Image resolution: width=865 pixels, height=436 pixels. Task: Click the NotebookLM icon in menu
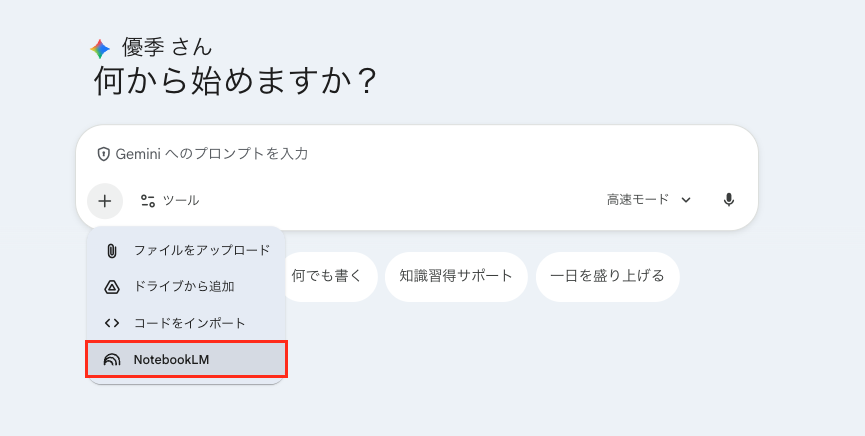112,360
